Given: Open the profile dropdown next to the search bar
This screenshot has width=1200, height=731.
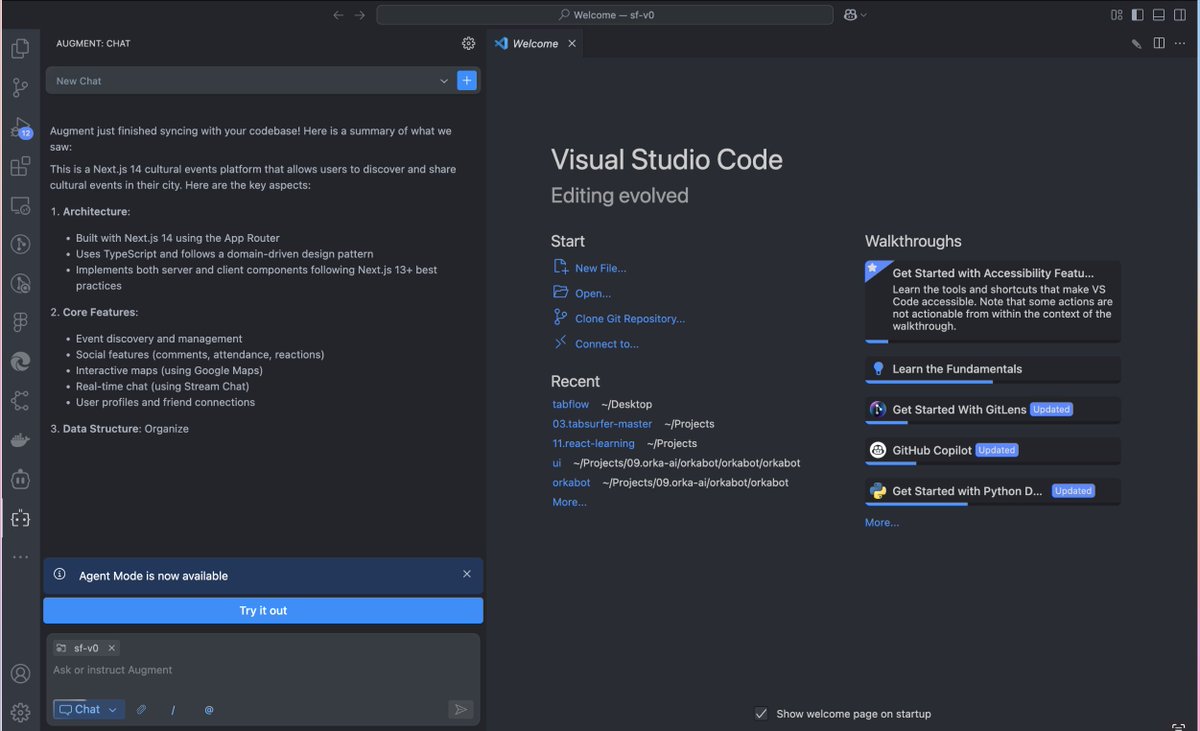Looking at the screenshot, I should 855,14.
